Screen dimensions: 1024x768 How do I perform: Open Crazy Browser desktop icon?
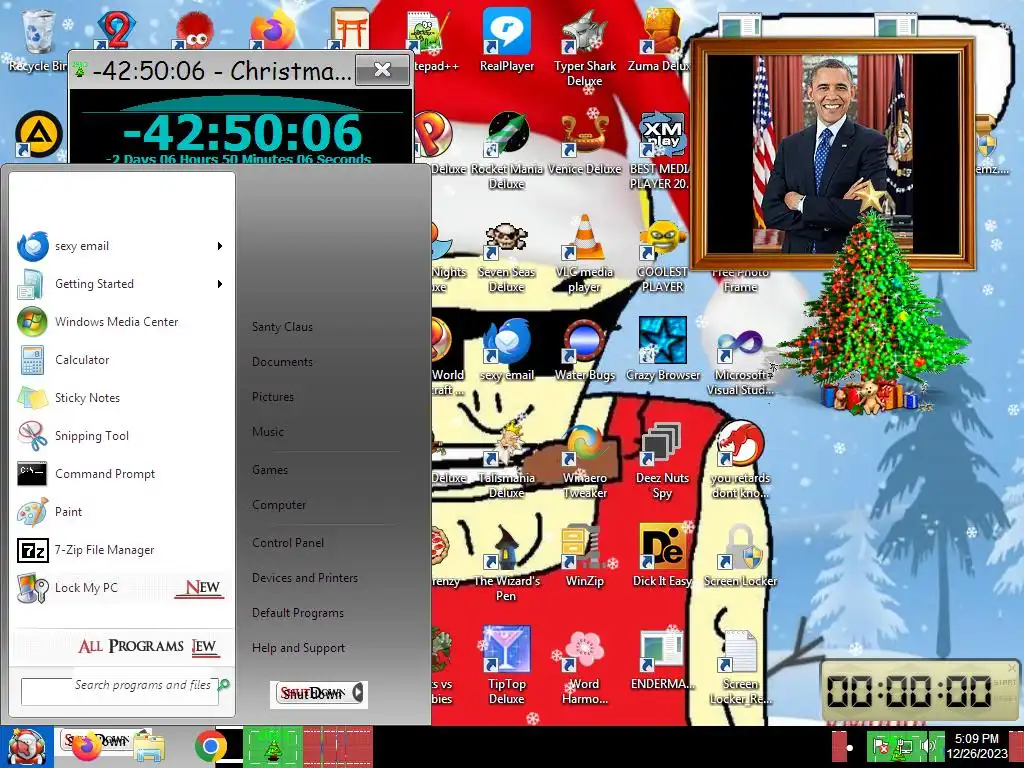[x=662, y=349]
